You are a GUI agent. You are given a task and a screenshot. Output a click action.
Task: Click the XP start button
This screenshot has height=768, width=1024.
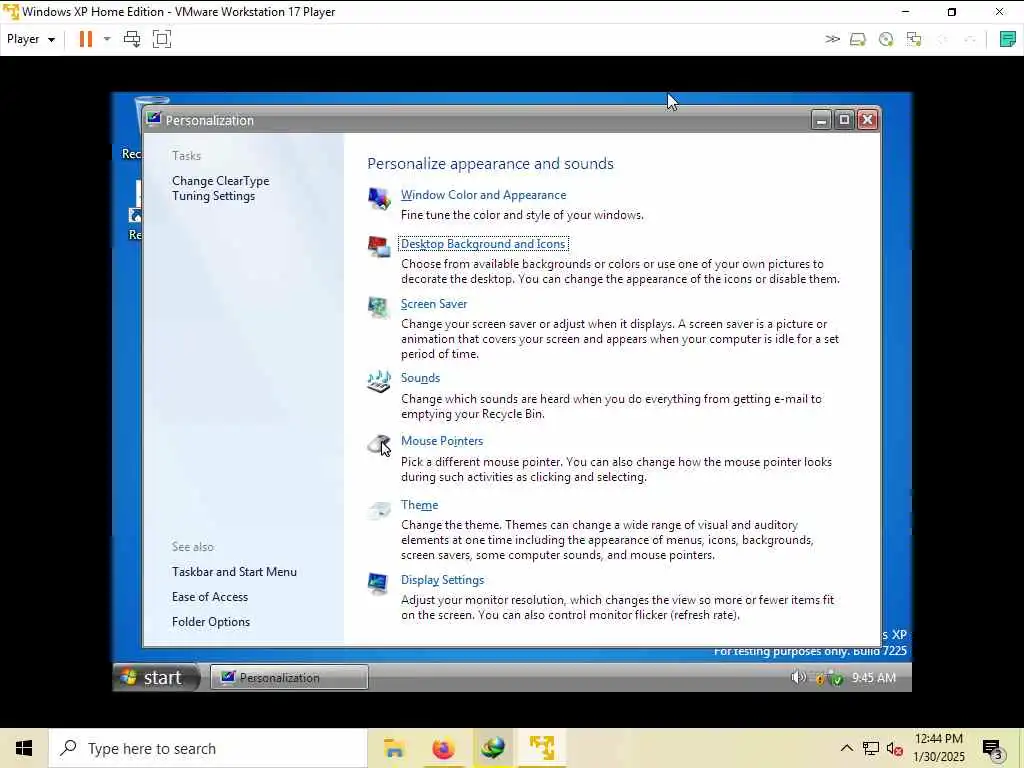(x=157, y=677)
